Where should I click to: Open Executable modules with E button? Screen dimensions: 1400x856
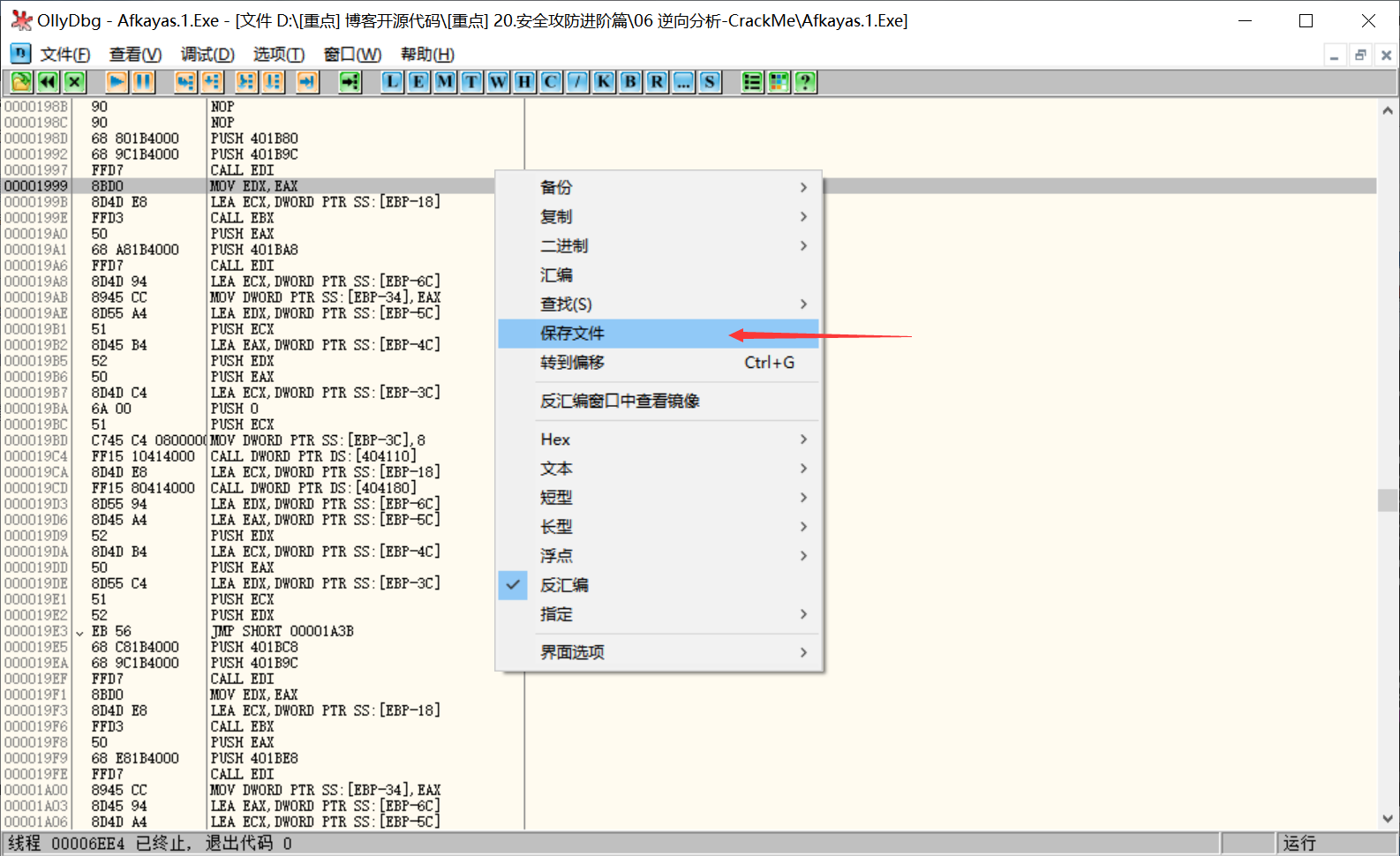pos(418,82)
